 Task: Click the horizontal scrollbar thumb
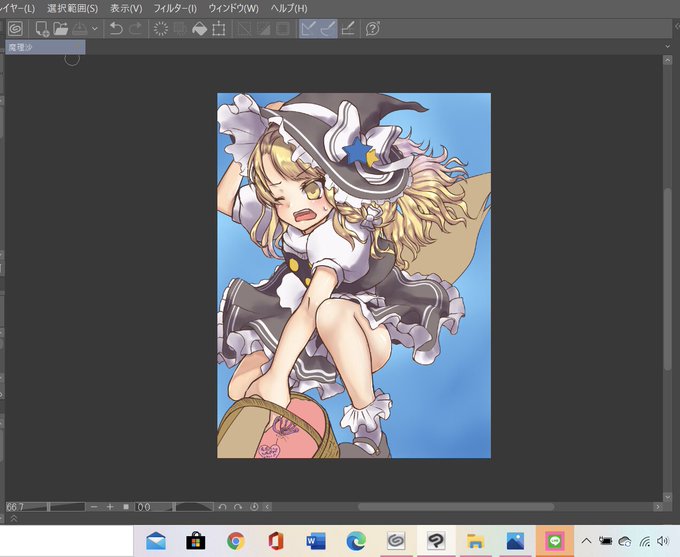[456, 507]
